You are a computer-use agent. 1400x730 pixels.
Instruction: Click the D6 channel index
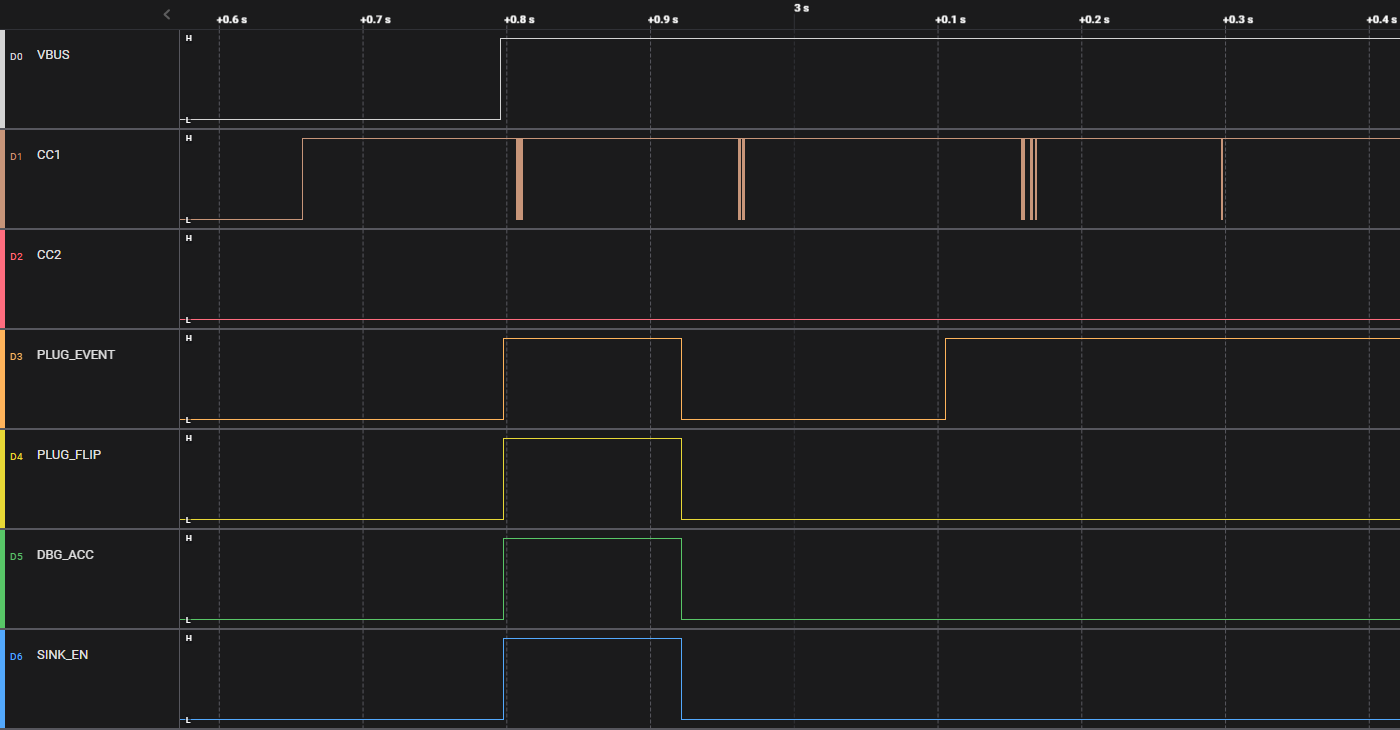click(16, 657)
